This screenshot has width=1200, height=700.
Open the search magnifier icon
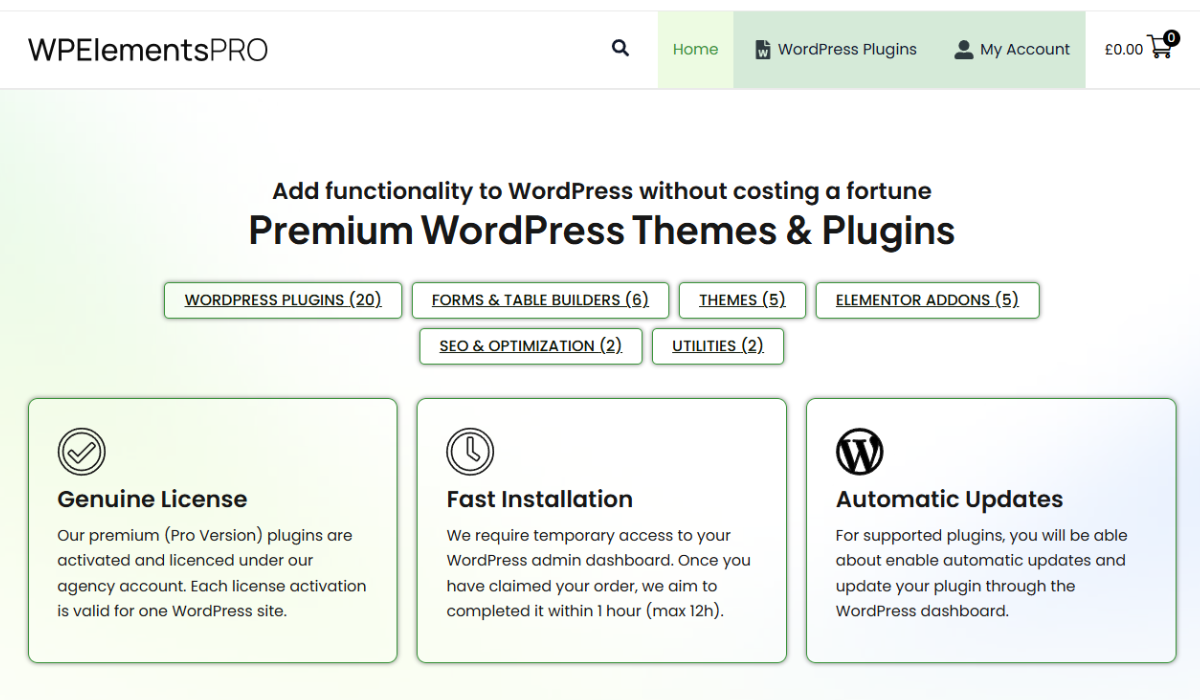click(620, 48)
